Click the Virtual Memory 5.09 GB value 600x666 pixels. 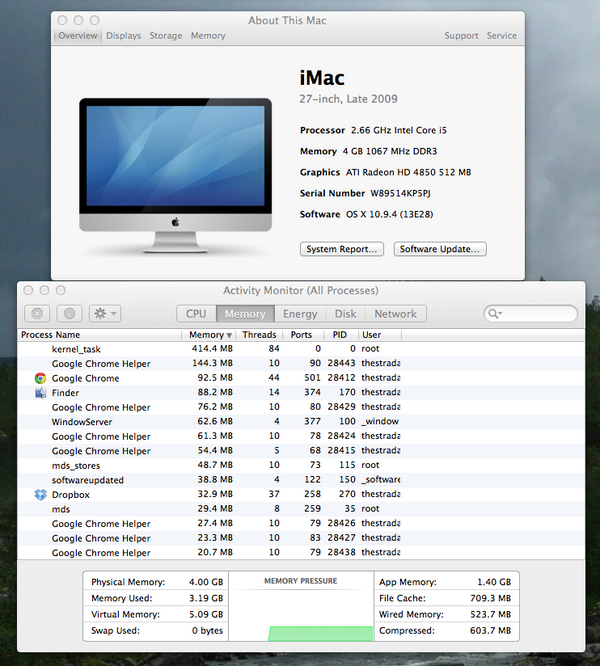click(x=206, y=614)
